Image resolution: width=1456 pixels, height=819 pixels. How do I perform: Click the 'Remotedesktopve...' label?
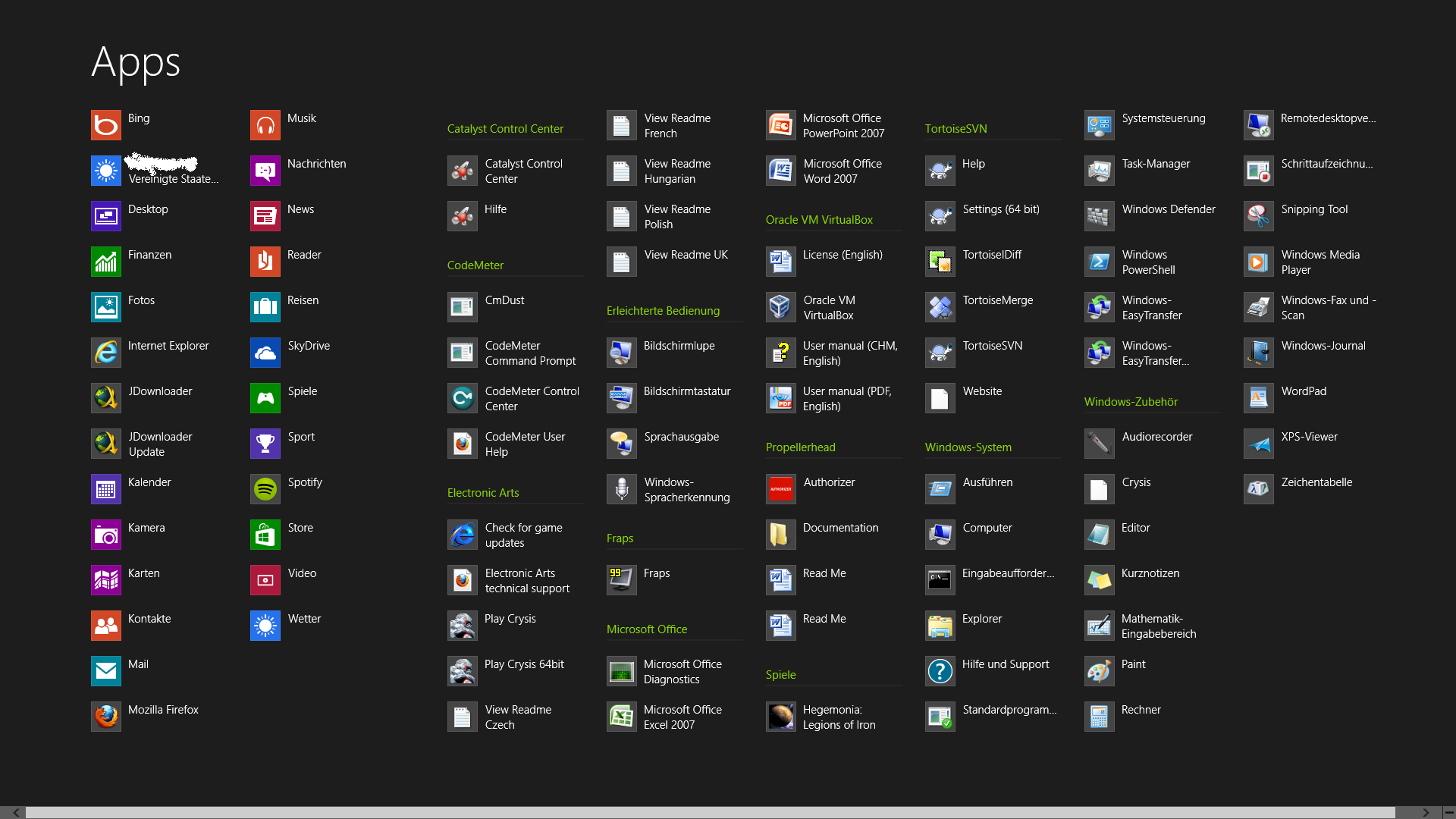[x=1328, y=118]
